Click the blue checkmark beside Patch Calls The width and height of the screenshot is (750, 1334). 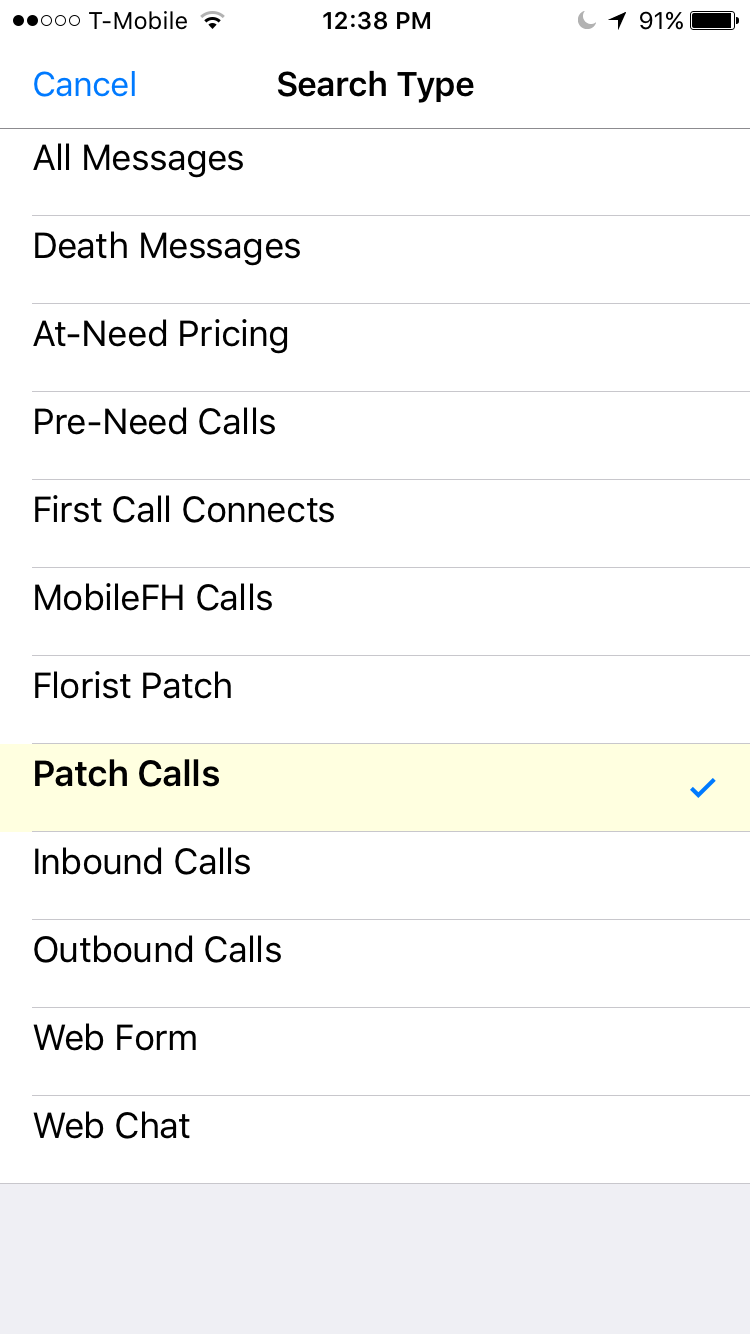click(x=703, y=788)
